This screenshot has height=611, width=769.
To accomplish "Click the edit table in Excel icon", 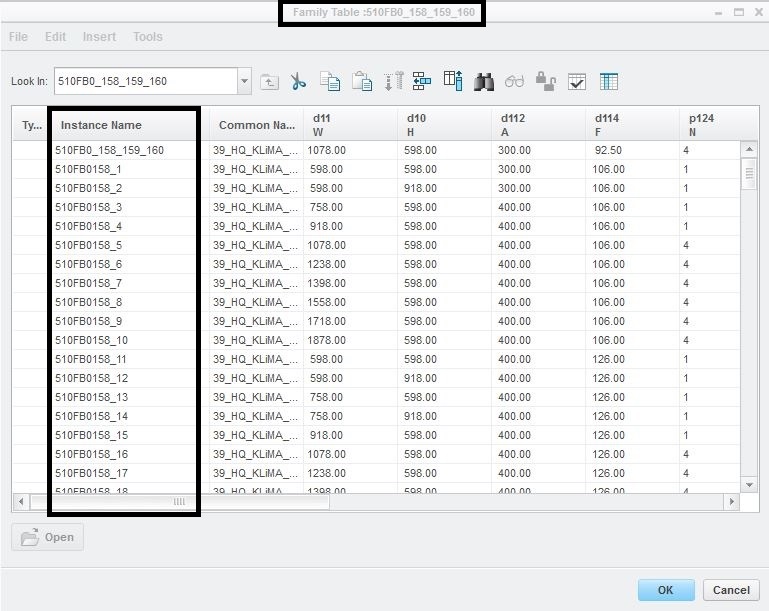I will click(x=609, y=81).
